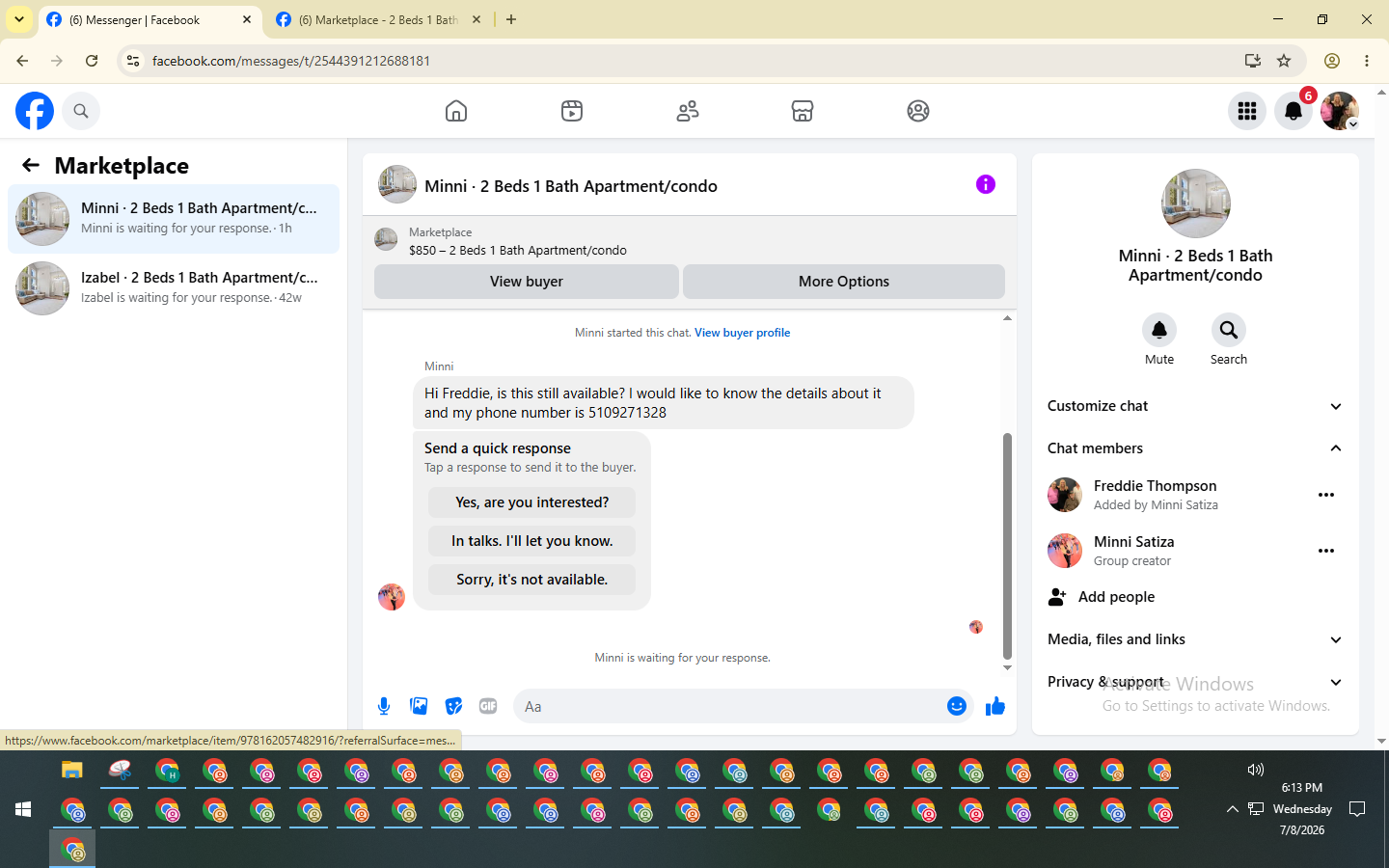Switch to the Messenger | Facebook tab

[x=150, y=19]
